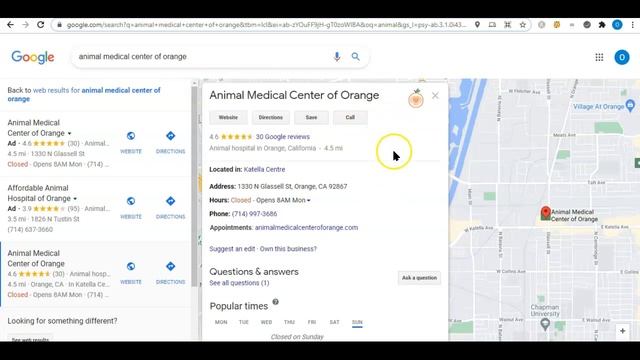Click Chapman University map marker
This screenshot has height=360, width=640.
tap(545, 325)
